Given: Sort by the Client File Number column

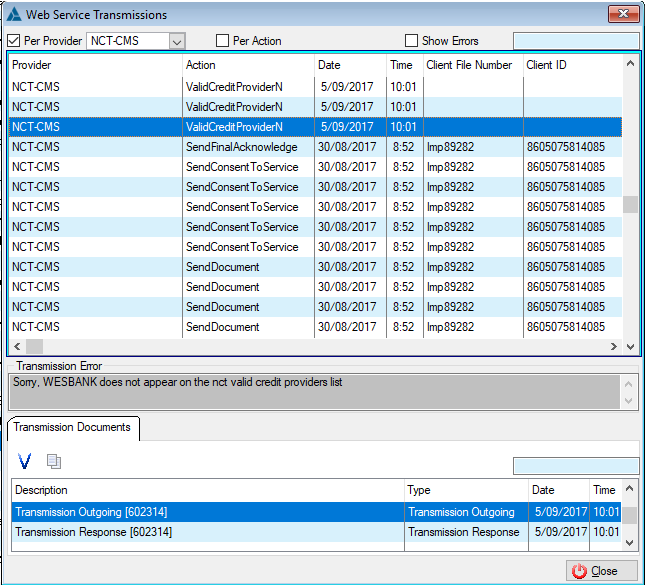Looking at the screenshot, I should [470, 65].
